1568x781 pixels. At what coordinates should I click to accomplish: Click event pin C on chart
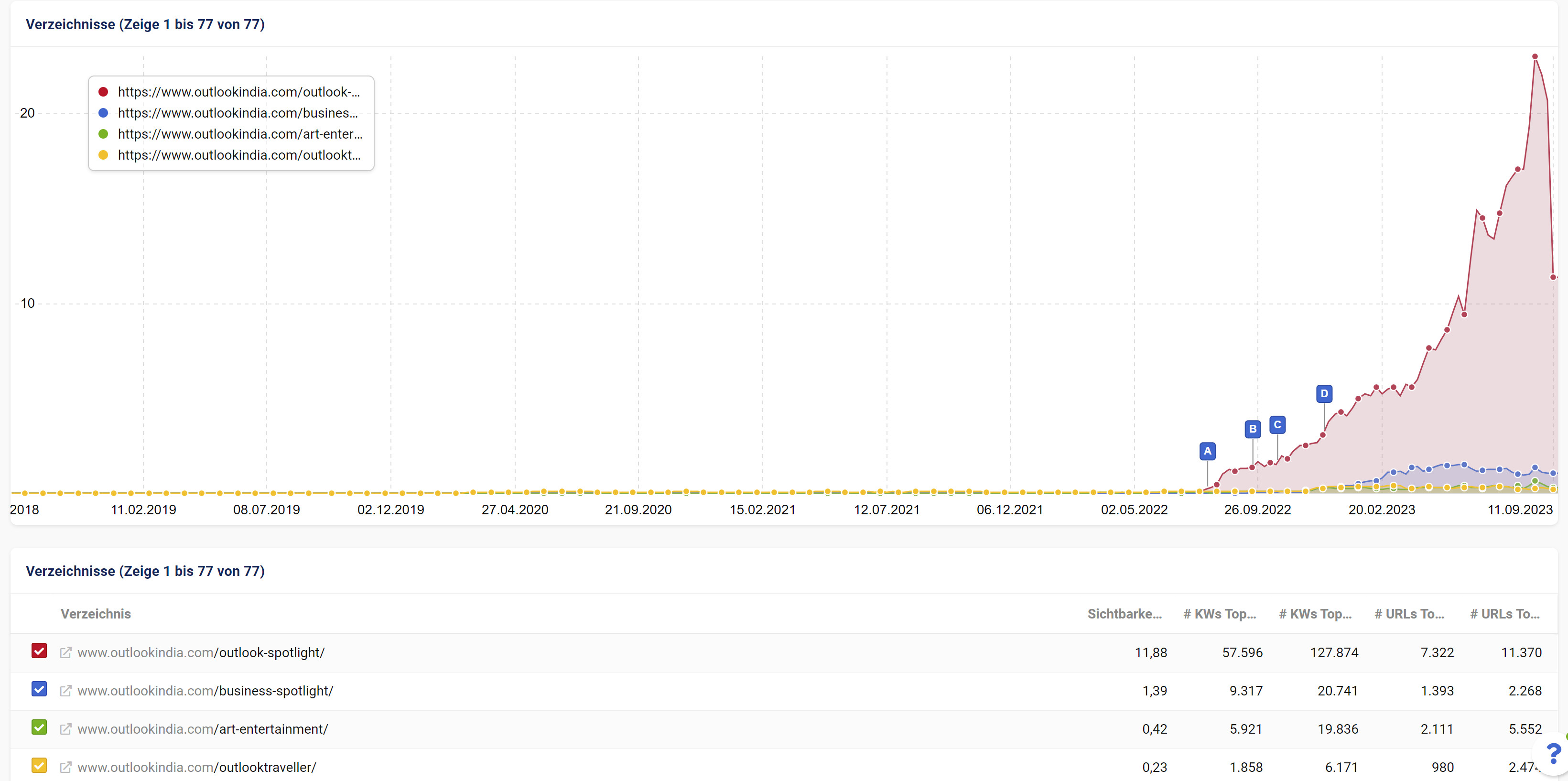(x=1277, y=424)
